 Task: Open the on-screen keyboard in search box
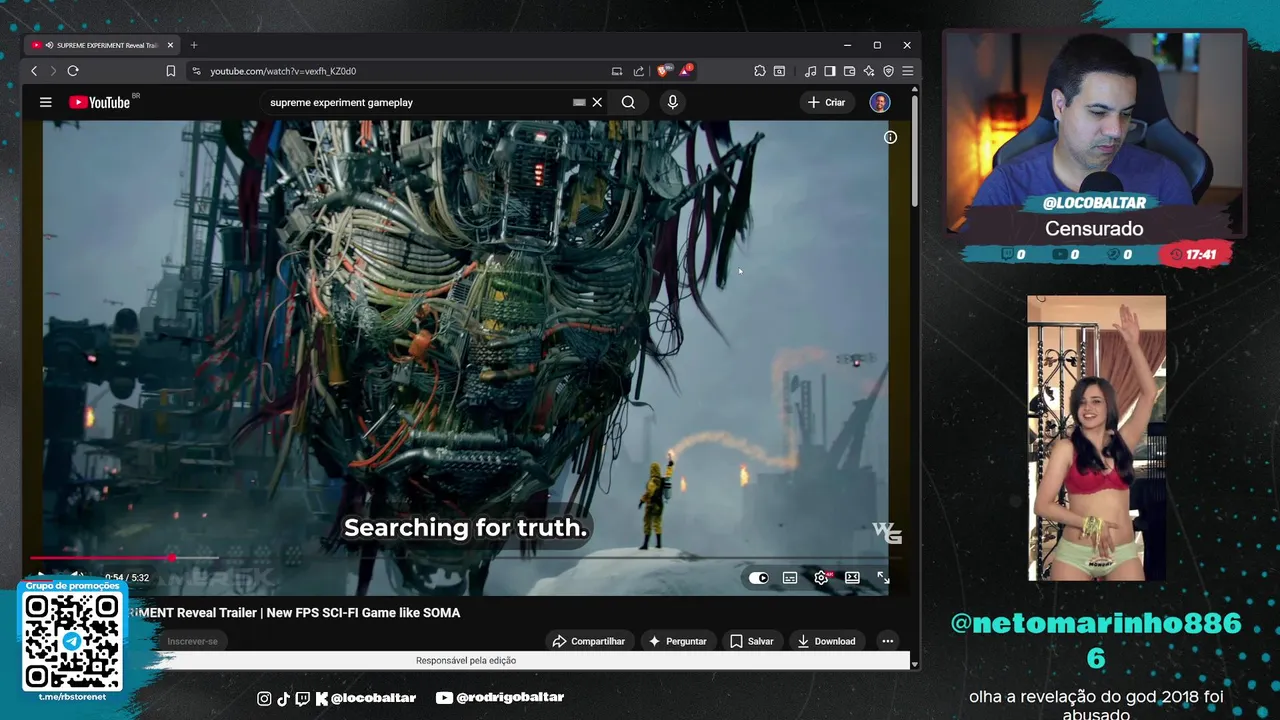(579, 102)
